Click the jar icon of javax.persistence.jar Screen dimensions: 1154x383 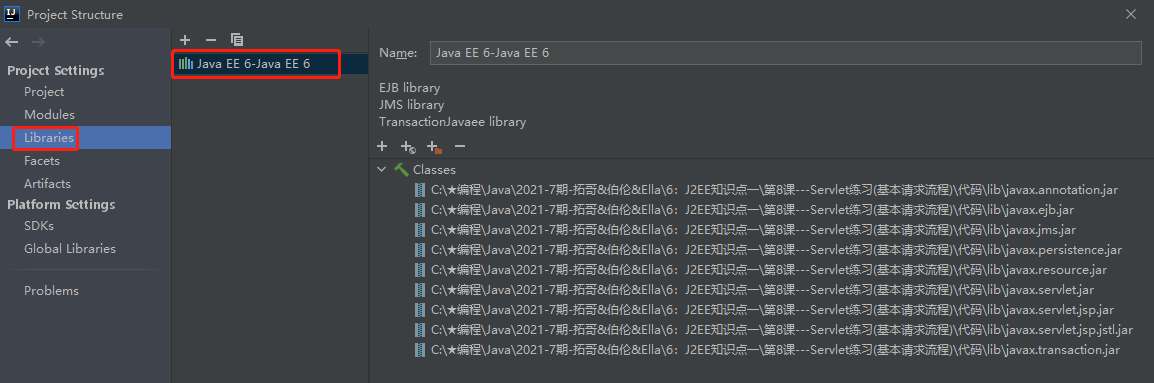pyautogui.click(x=420, y=250)
